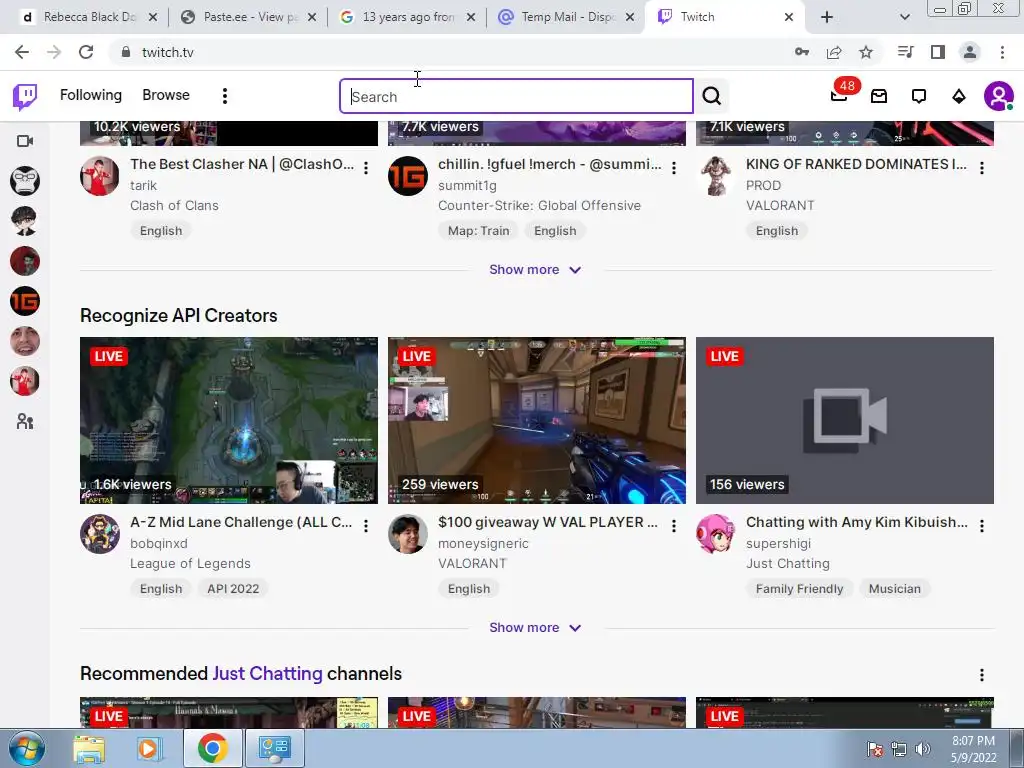Viewport: 1024px width, 768px height.
Task: Click the API 2022 tag
Action: (x=233, y=588)
